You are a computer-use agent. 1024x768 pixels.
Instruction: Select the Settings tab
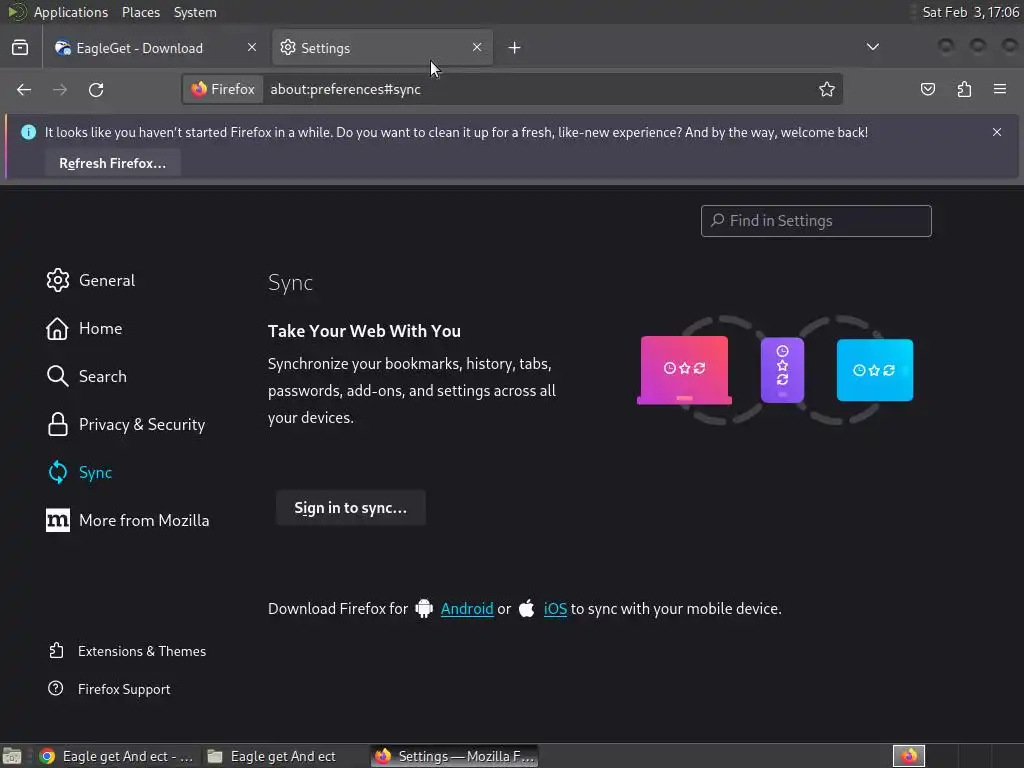click(x=383, y=48)
